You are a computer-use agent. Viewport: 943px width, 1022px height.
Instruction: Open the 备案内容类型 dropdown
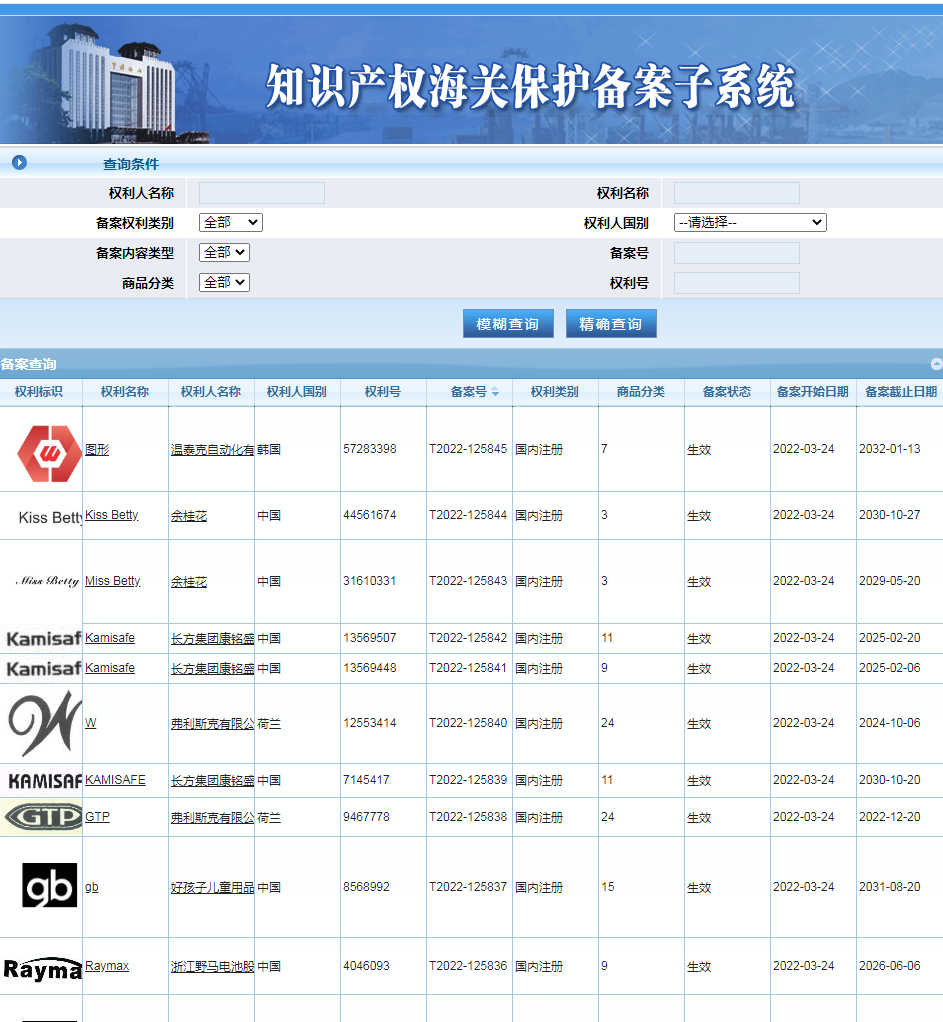coord(224,252)
